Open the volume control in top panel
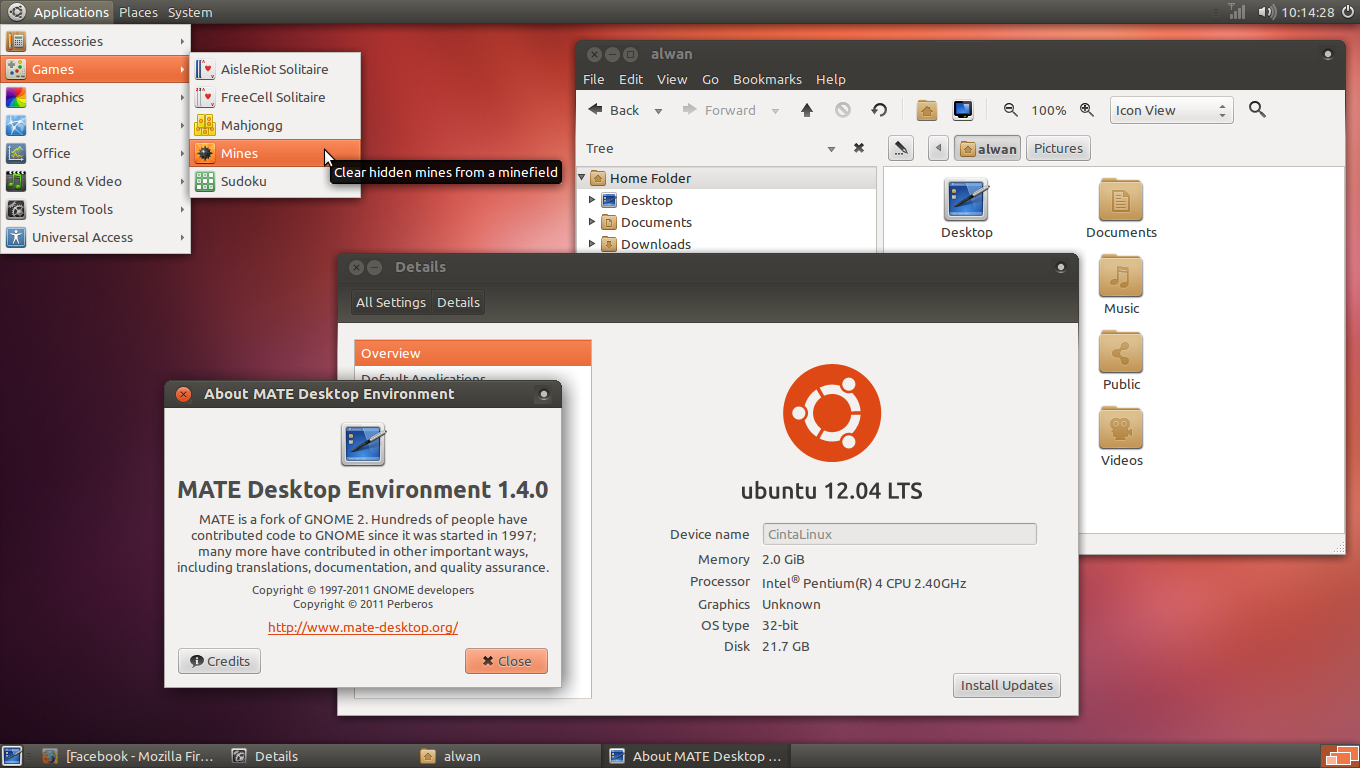Viewport: 1360px width, 768px height. click(x=1266, y=12)
